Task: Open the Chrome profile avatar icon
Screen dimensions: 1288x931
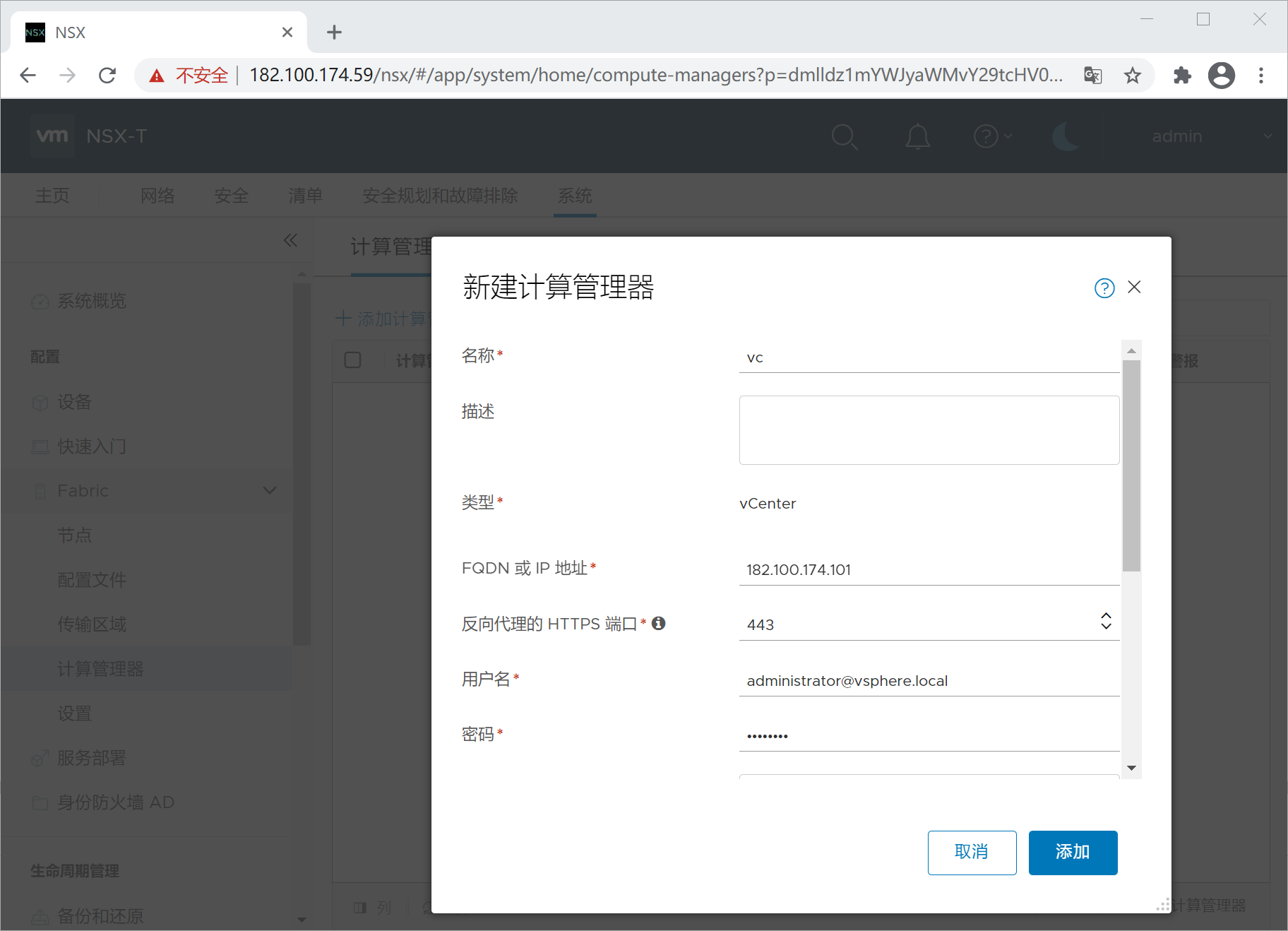Action: coord(1221,76)
